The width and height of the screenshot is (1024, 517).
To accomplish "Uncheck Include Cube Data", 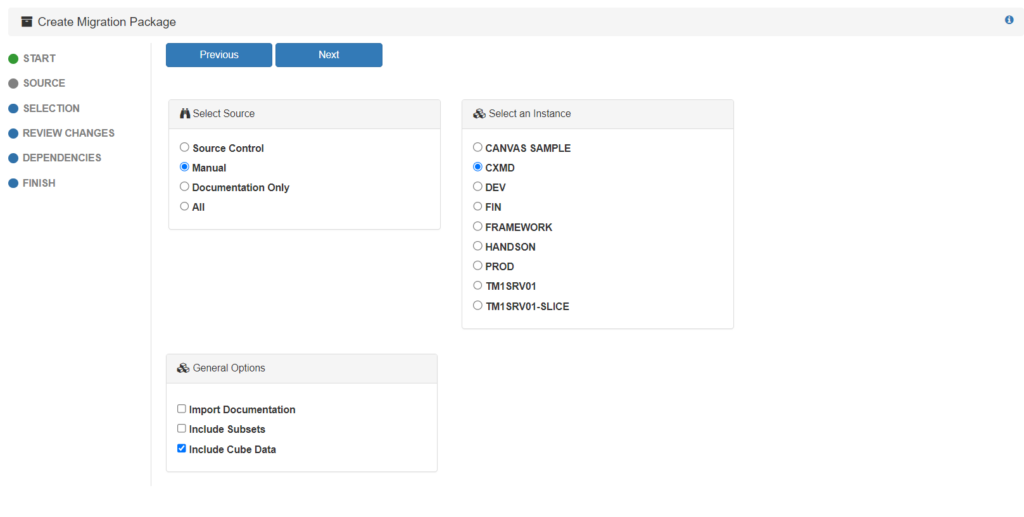I will coord(182,449).
